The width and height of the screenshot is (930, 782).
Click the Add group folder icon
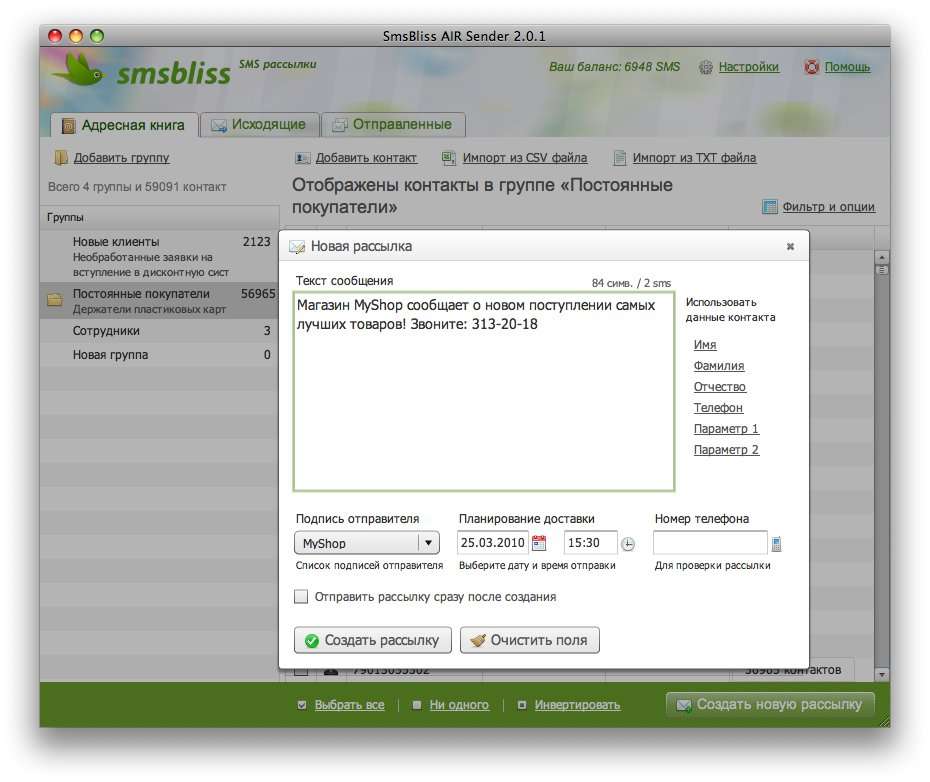coord(61,158)
